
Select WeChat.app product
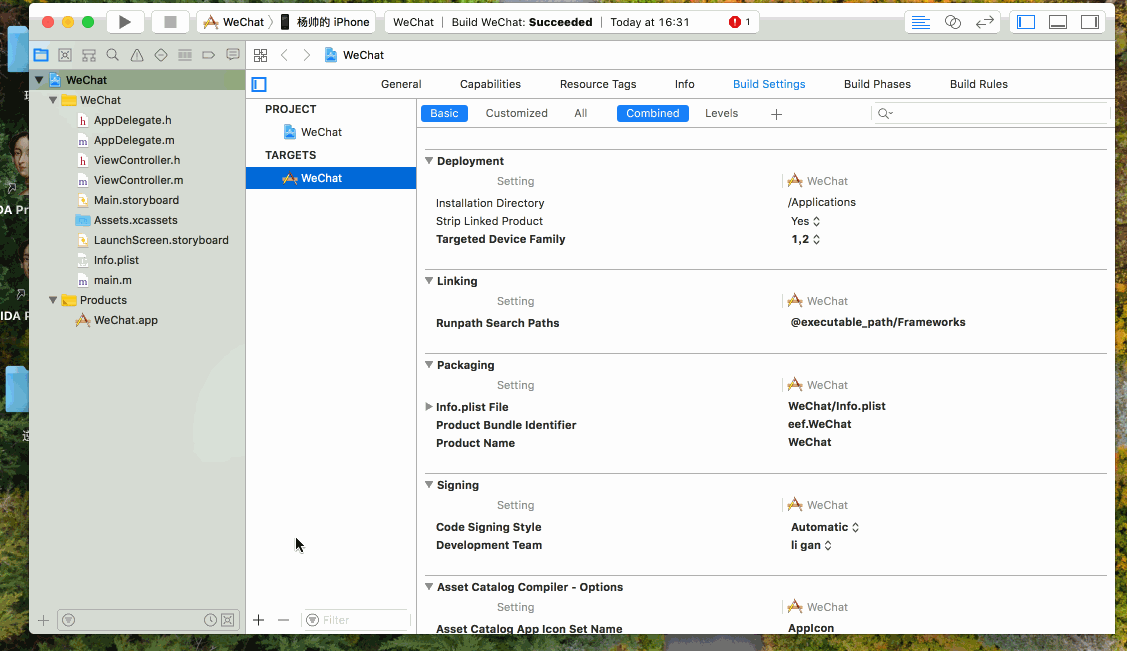point(125,320)
